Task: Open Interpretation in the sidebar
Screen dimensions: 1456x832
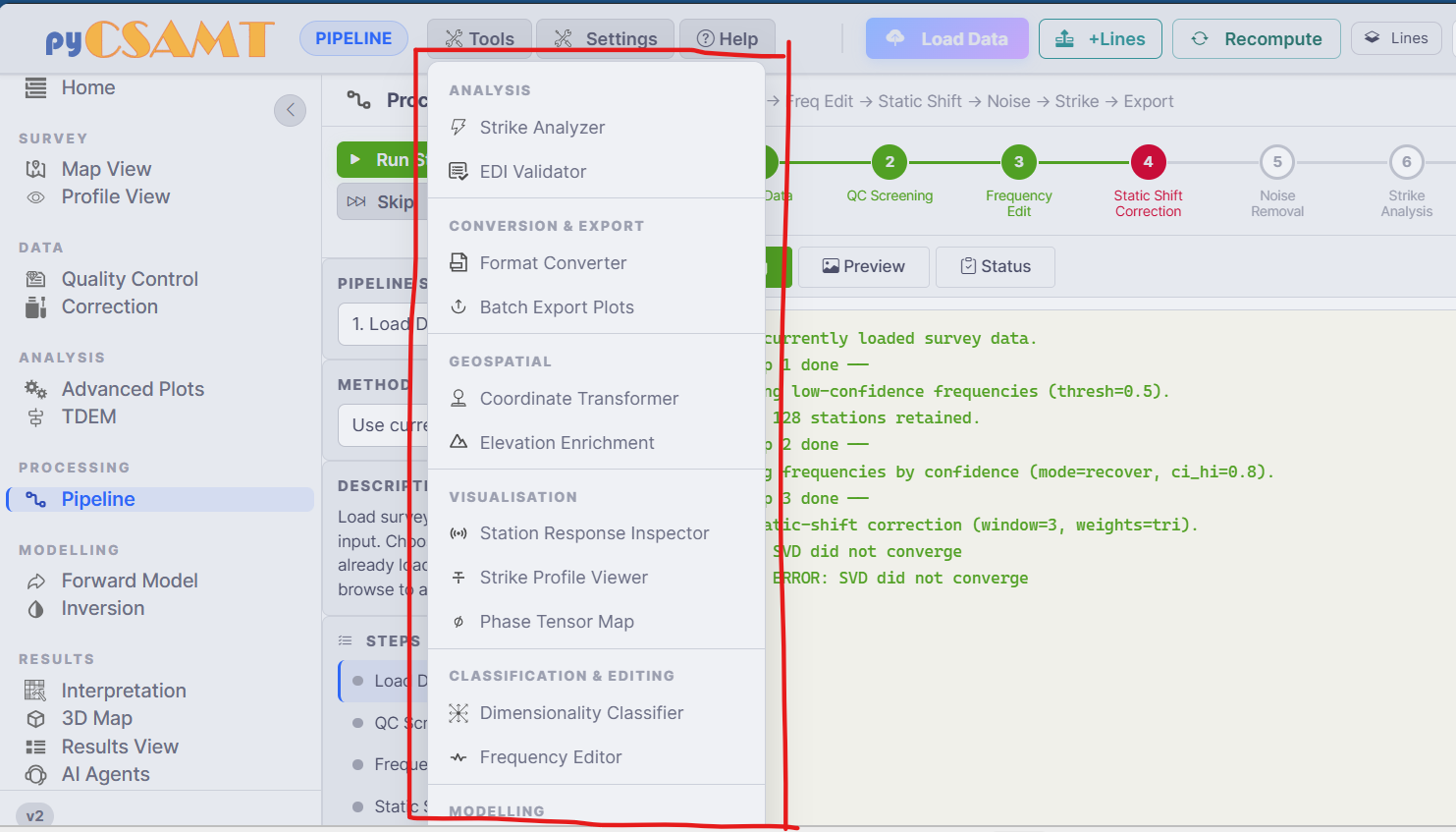Action: [124, 691]
